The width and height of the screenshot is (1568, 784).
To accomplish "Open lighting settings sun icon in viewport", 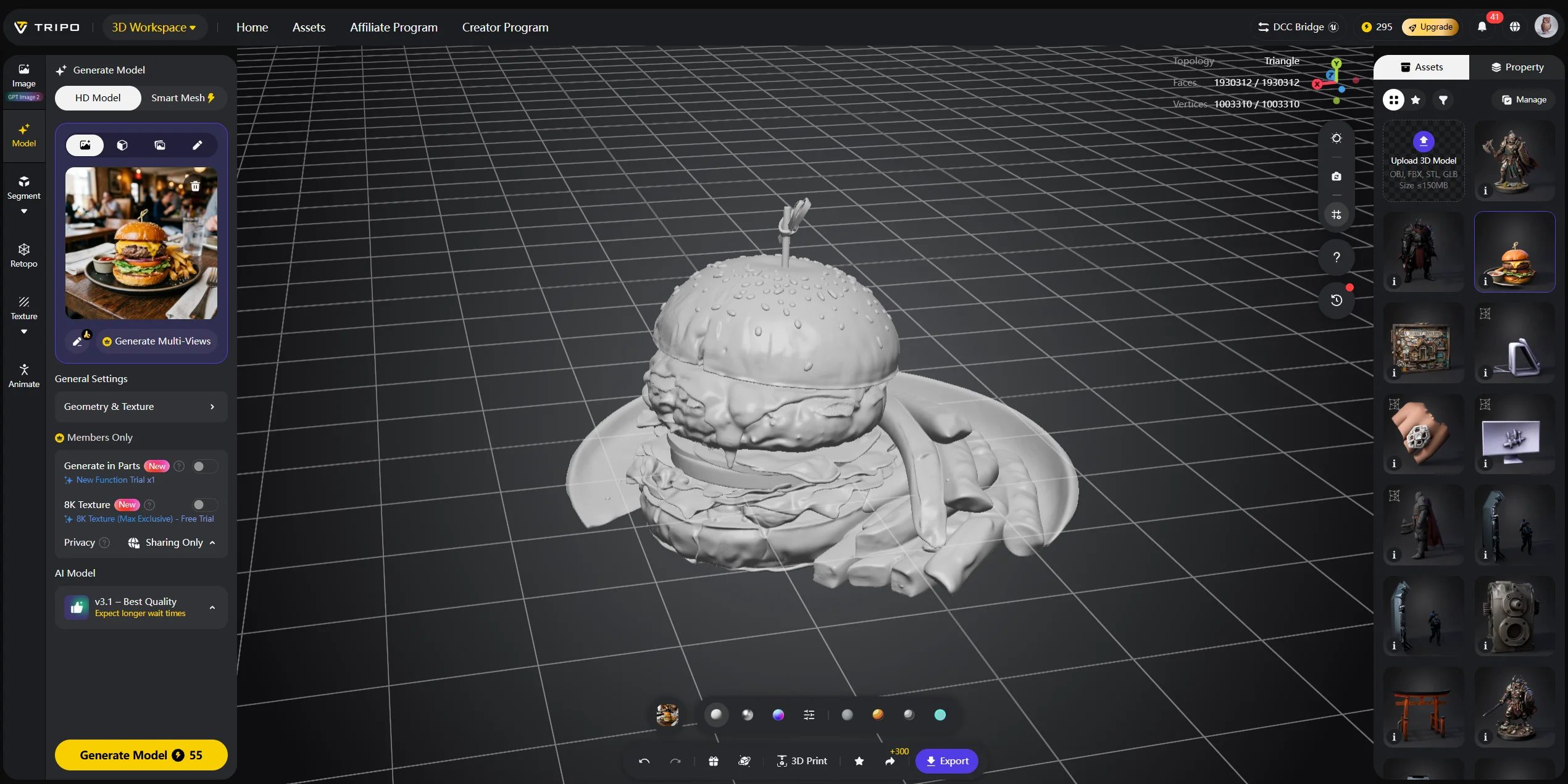I will pos(1337,138).
